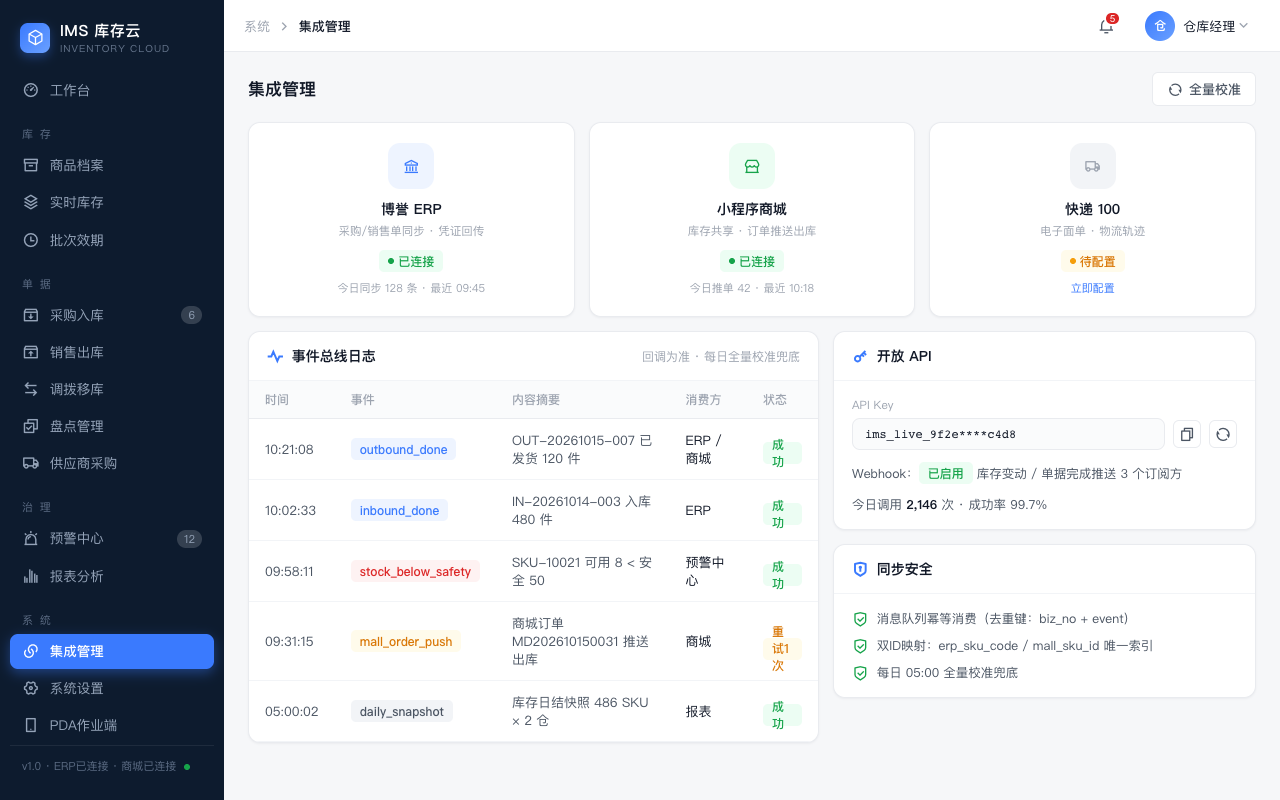Click the 仓库经理 avatar icon

tap(1160, 26)
